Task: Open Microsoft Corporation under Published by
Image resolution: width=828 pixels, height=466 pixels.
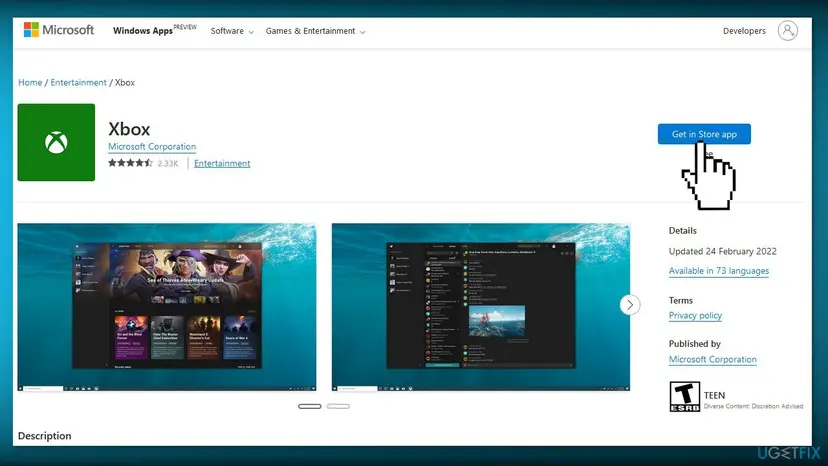Action: click(x=712, y=359)
